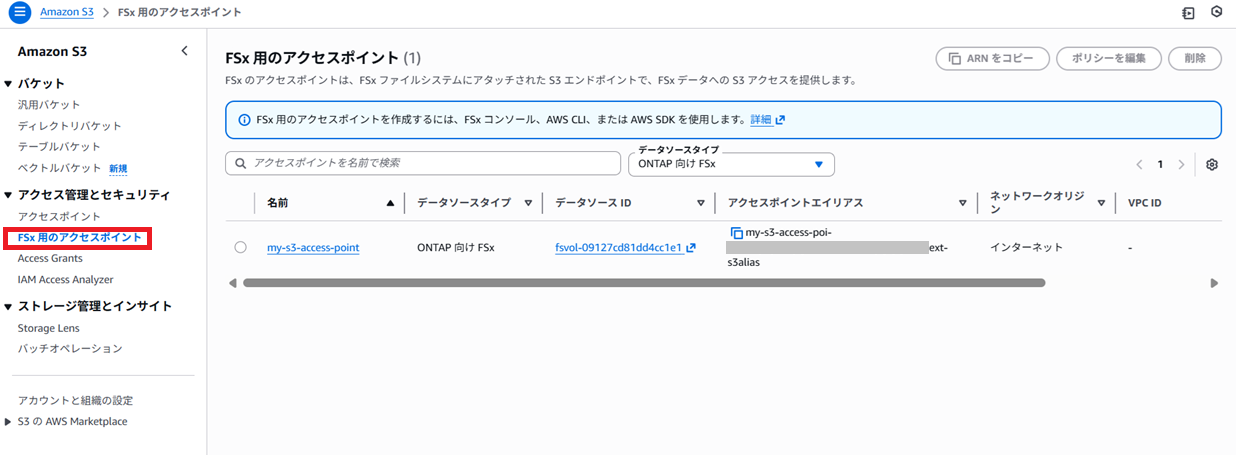Click the top-right hexagon settings icon
Viewport: 1236px width, 455px height.
(1217, 13)
